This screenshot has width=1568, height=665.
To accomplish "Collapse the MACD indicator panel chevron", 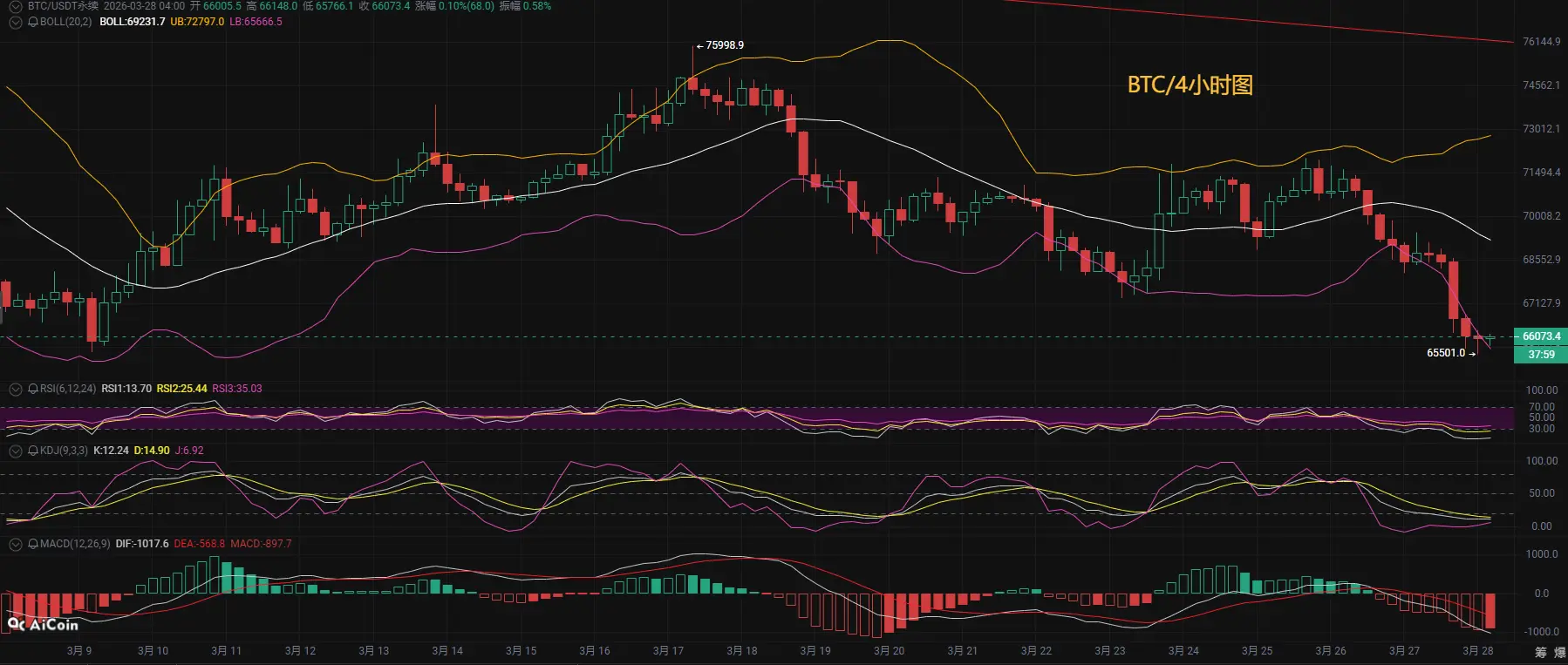I will click(x=15, y=544).
